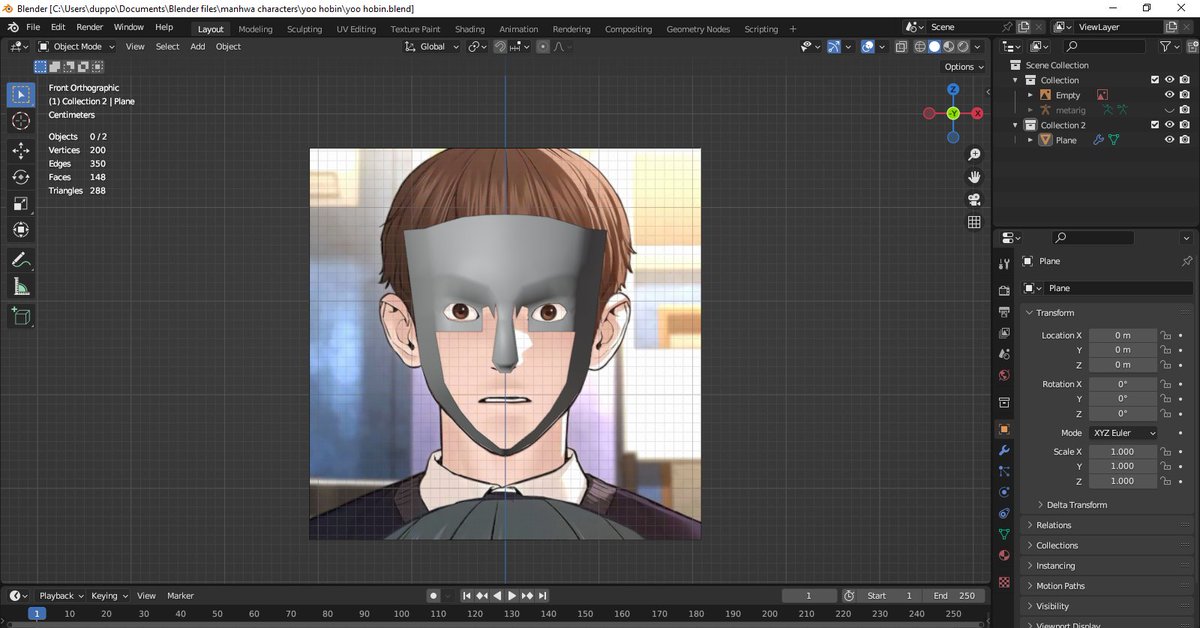Click the Play animation button
1200x628 pixels.
click(x=512, y=595)
